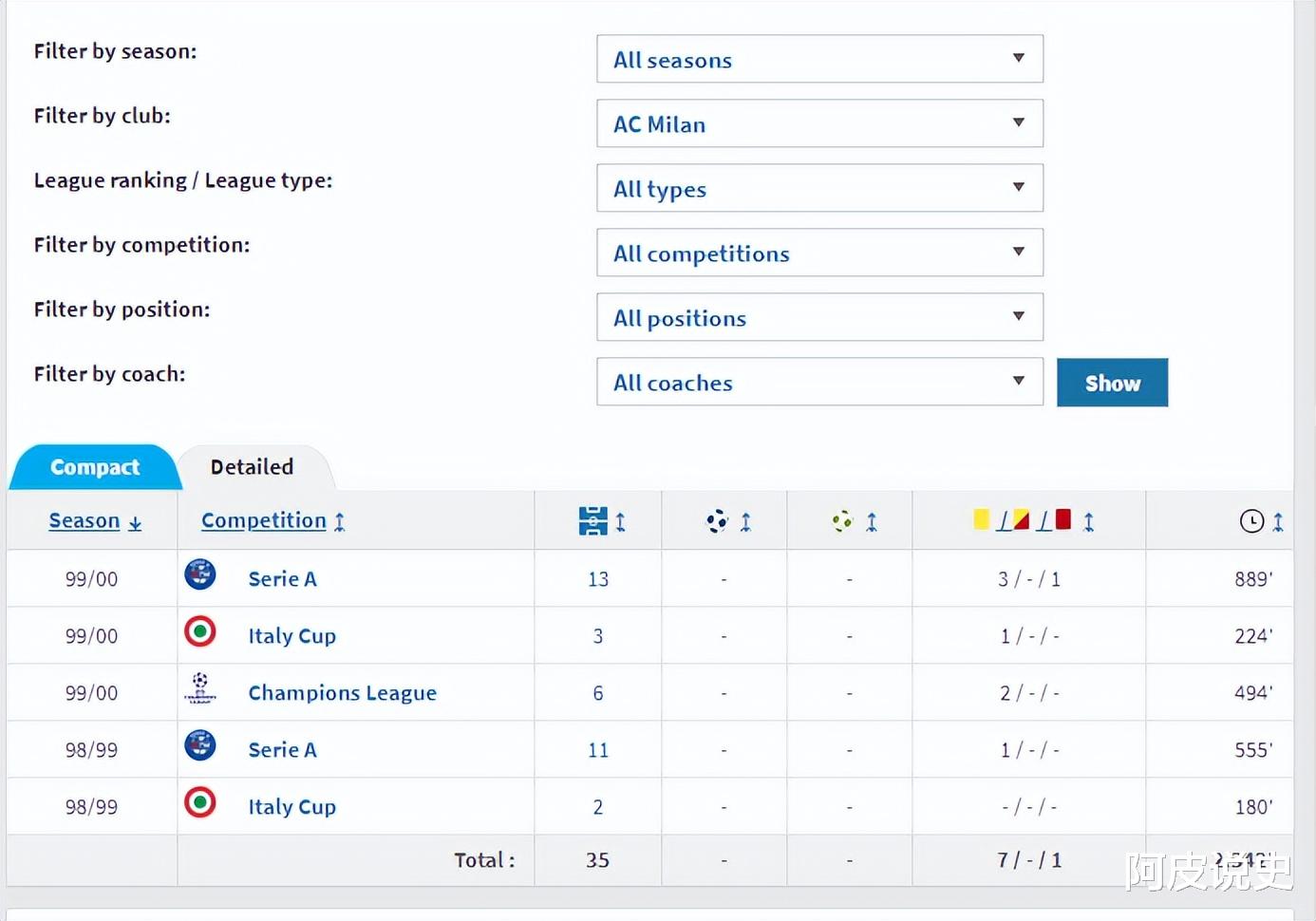Open the season filter dropdown
Viewport: 1316px width, 921px height.
[x=819, y=59]
